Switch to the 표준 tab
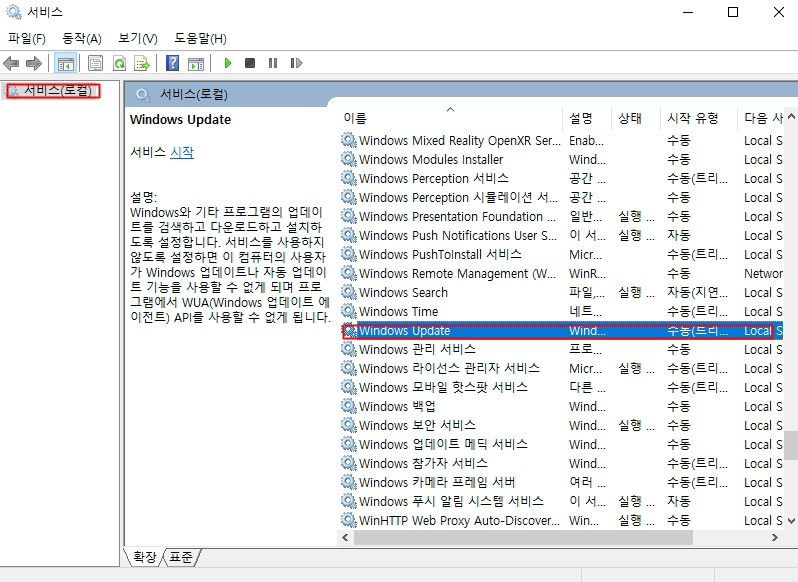798x582 pixels. pyautogui.click(x=181, y=557)
